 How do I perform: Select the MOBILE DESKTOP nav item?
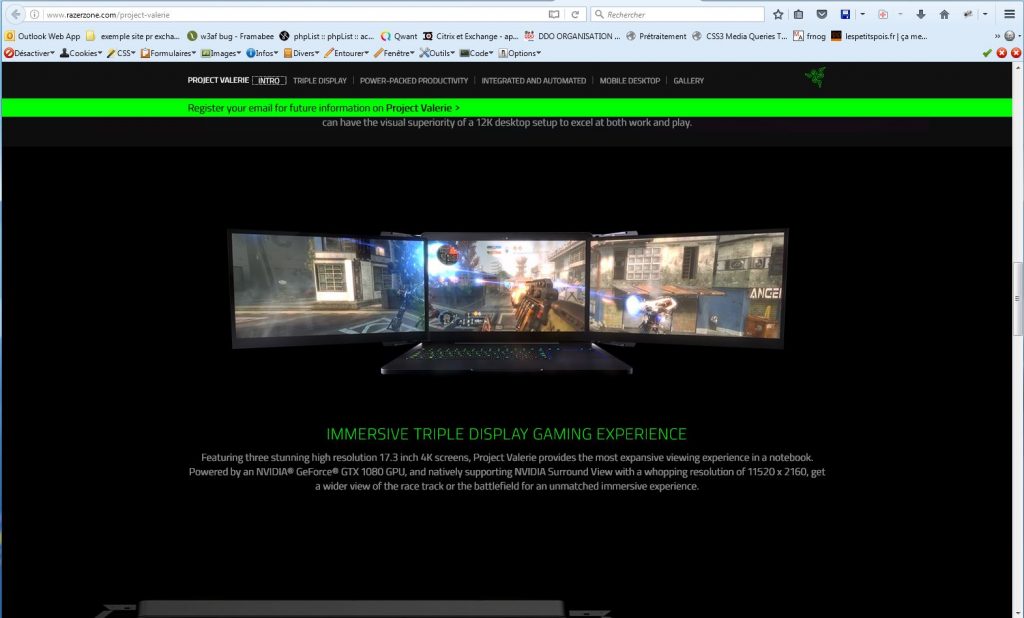tap(629, 80)
